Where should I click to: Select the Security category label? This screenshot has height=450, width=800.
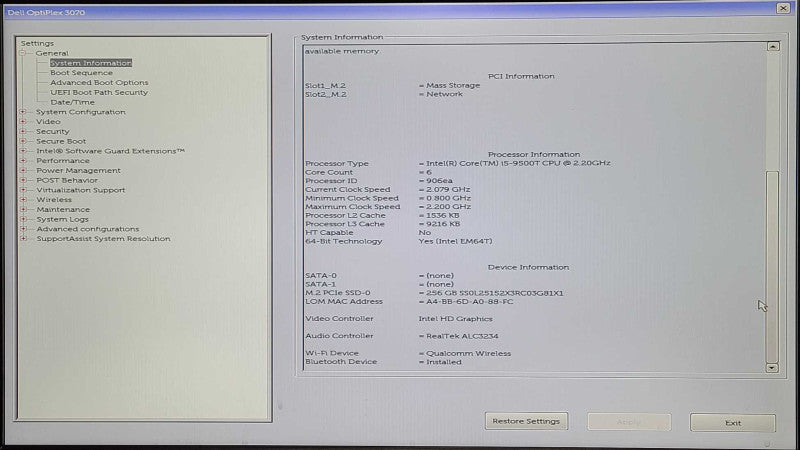tap(53, 131)
